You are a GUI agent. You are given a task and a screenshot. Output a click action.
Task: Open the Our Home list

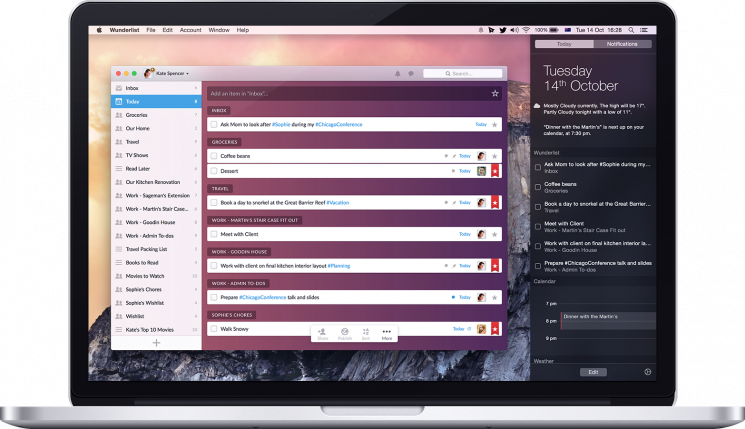156,128
